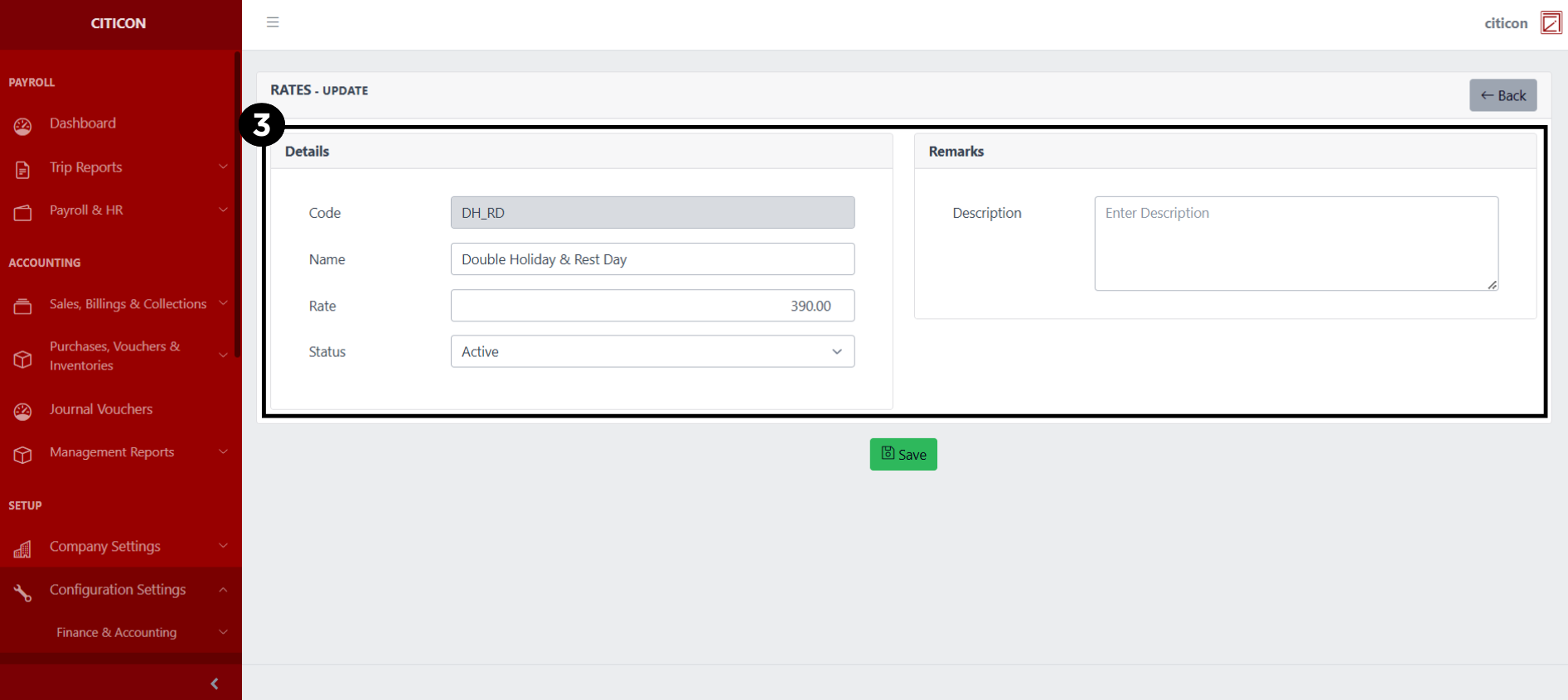Click into the Rate input field
The width and height of the screenshot is (1568, 700).
point(652,306)
